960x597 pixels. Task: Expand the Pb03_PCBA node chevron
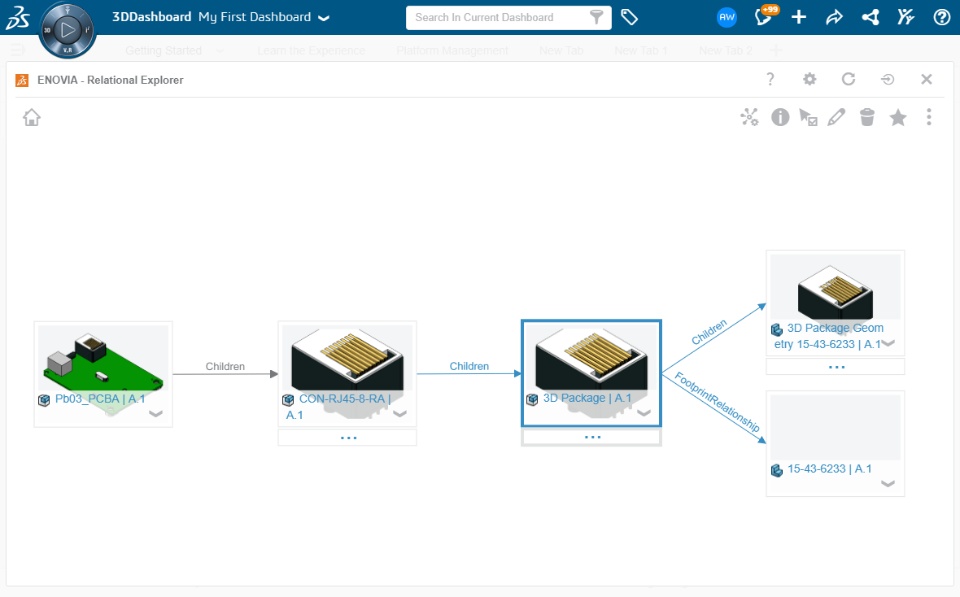[x=156, y=413]
